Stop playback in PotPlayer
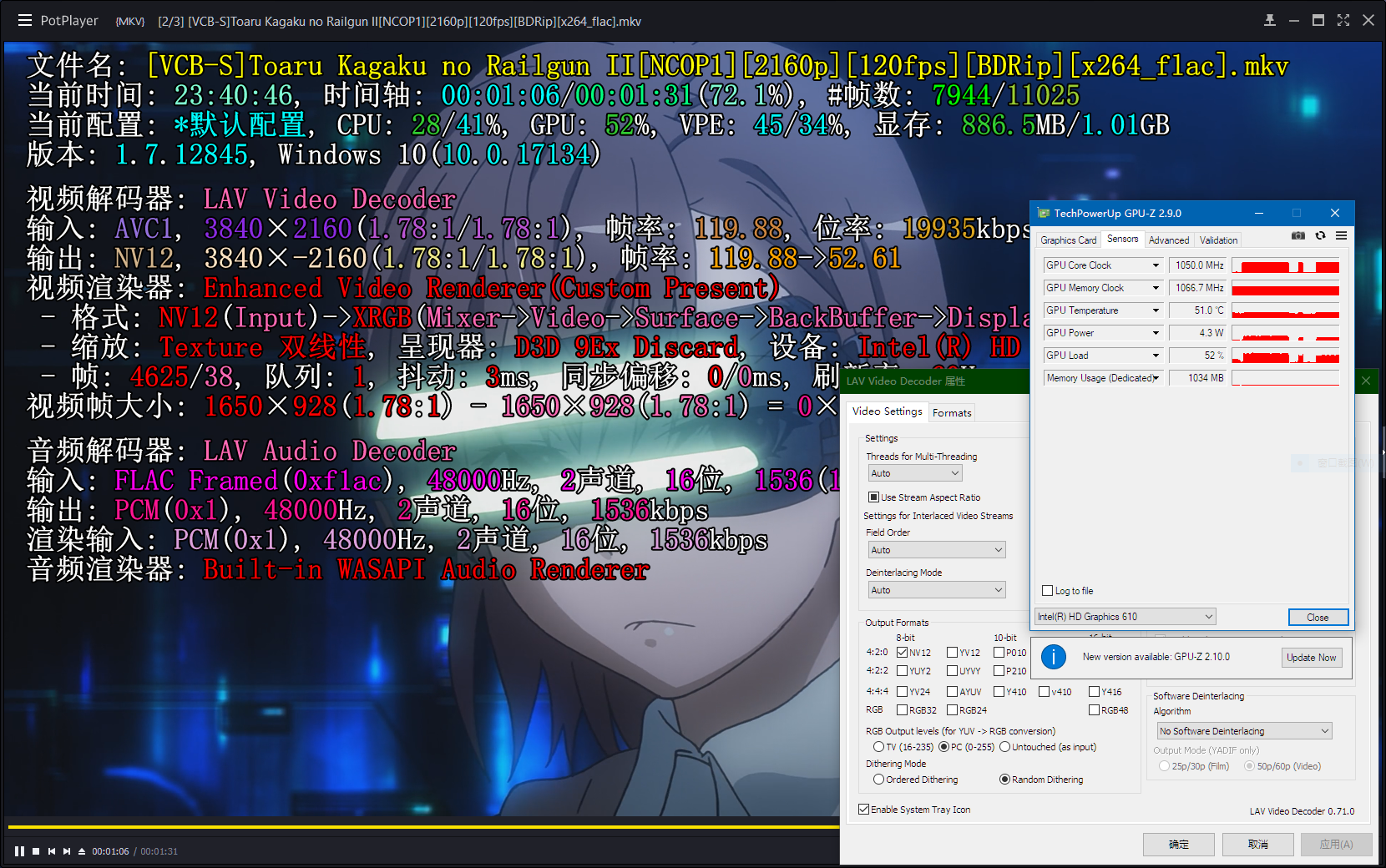The width and height of the screenshot is (1386, 868). [x=36, y=851]
